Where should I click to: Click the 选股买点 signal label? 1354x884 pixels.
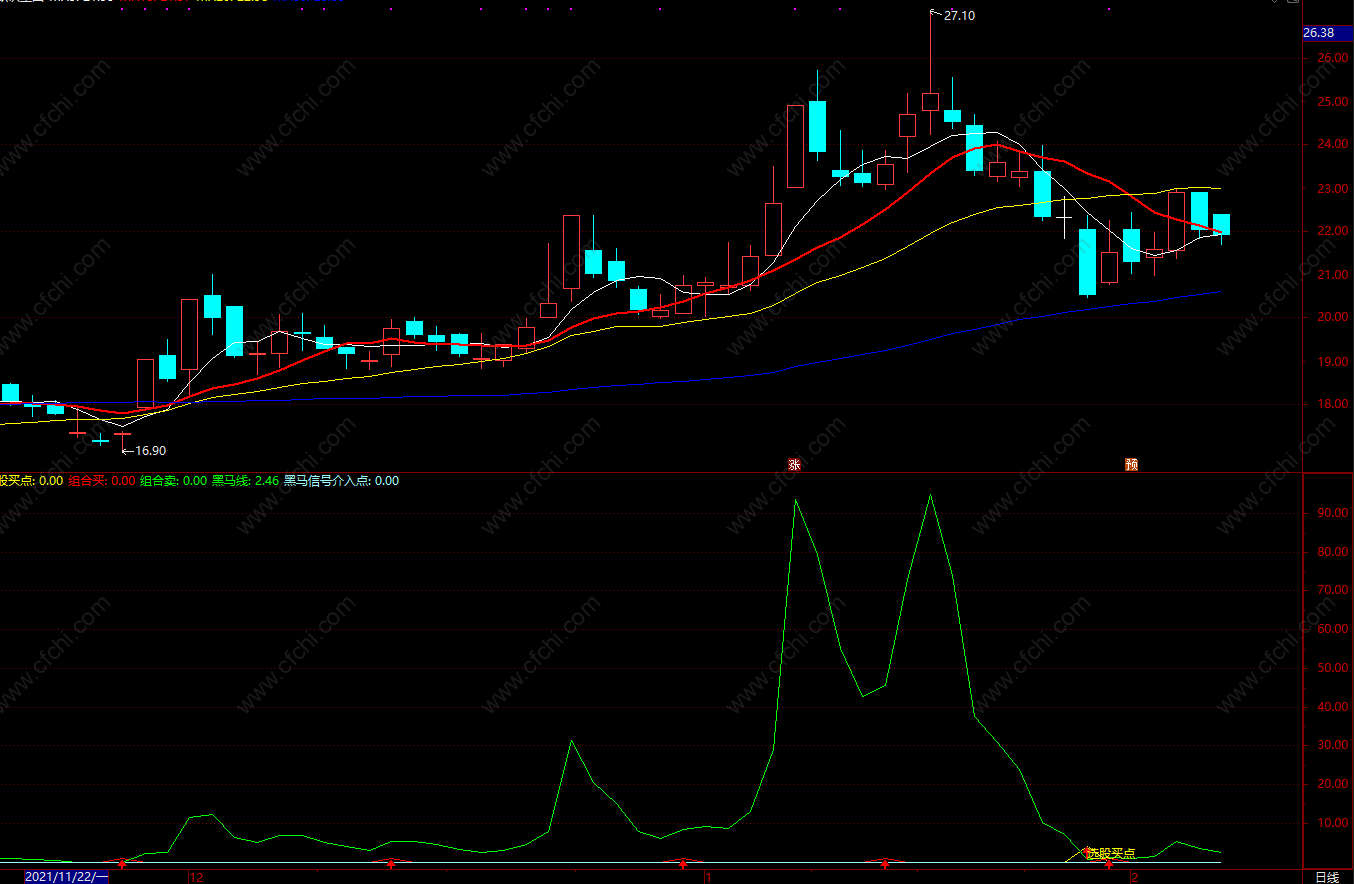click(x=1110, y=854)
